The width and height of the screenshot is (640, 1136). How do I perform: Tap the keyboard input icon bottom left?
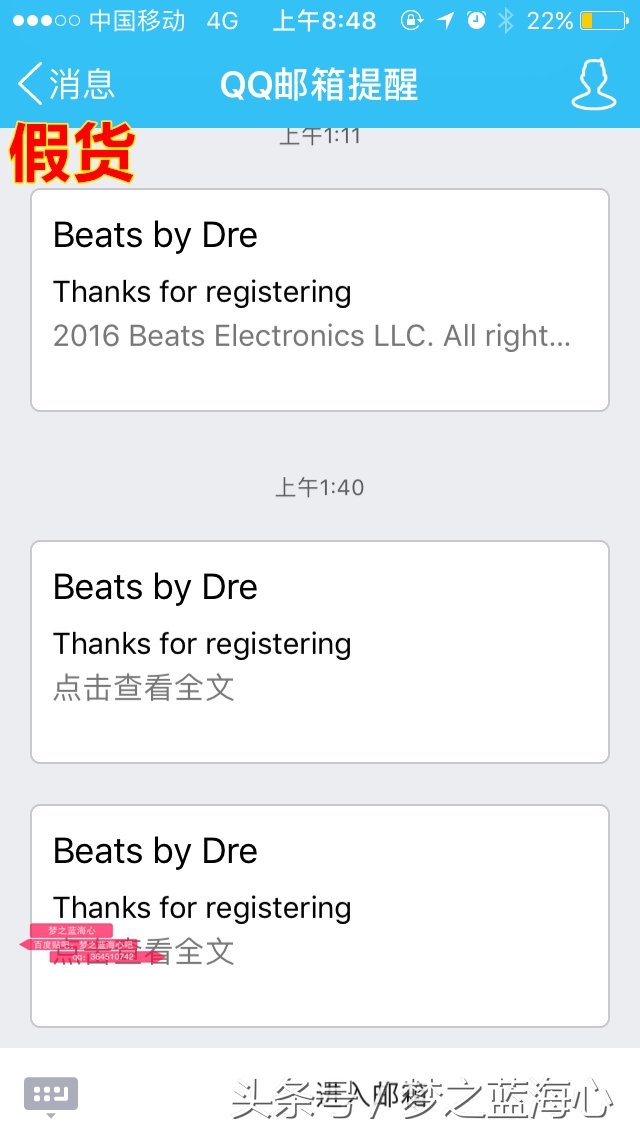pos(49,1094)
